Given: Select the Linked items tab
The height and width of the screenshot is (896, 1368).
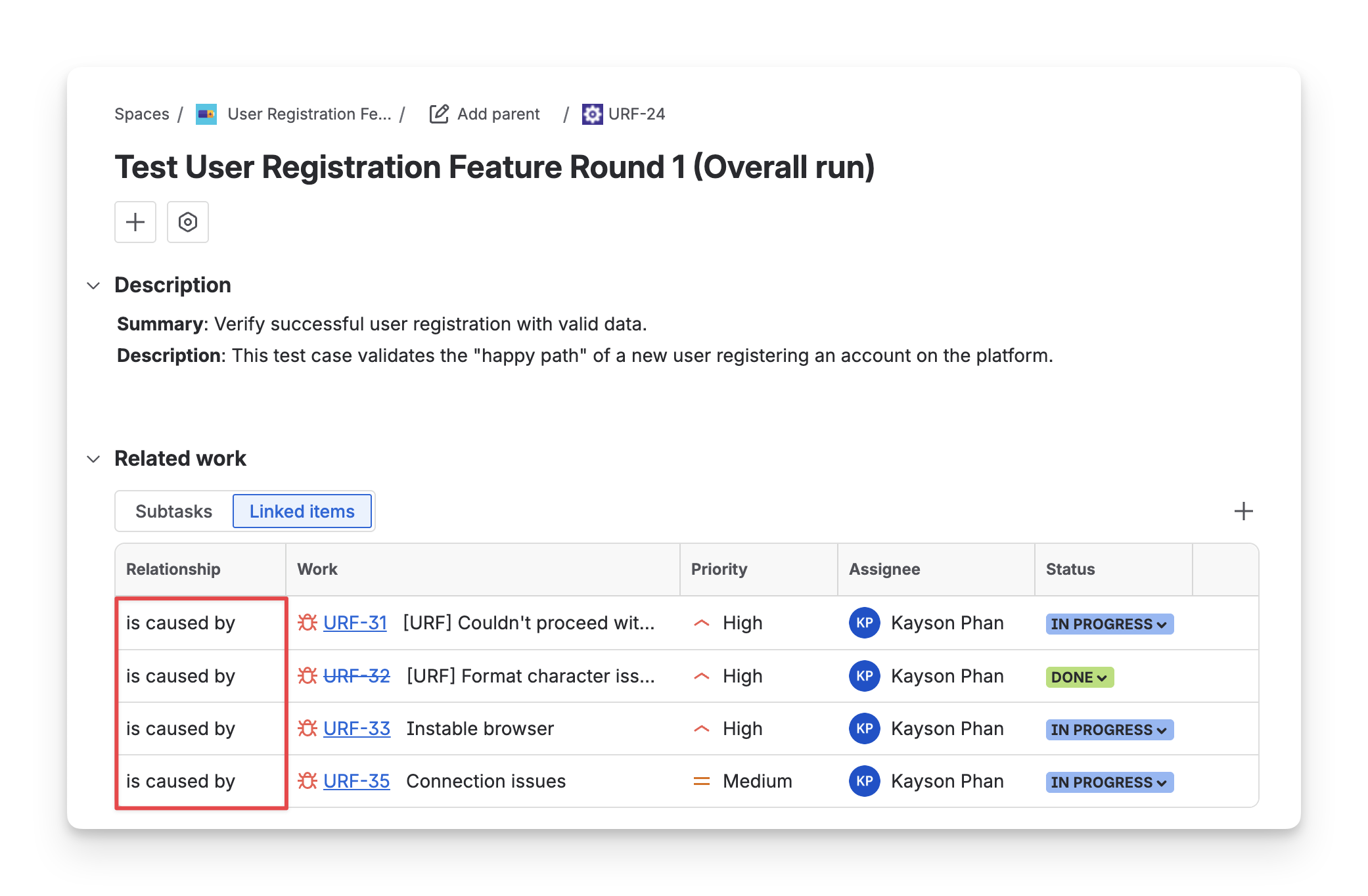Looking at the screenshot, I should point(302,511).
